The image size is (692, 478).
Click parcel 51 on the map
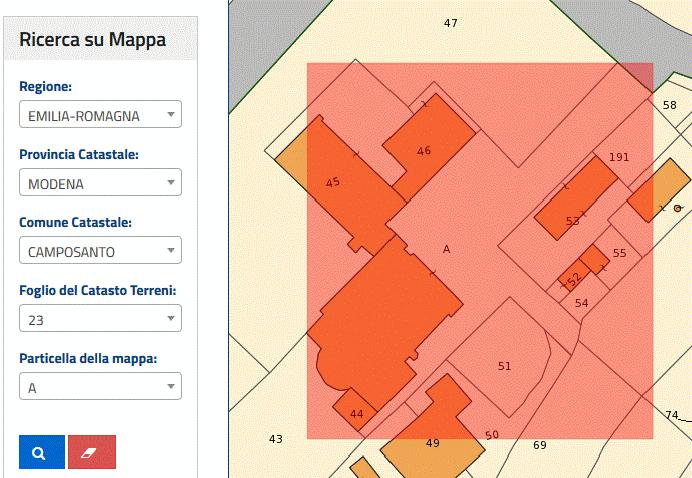[504, 366]
